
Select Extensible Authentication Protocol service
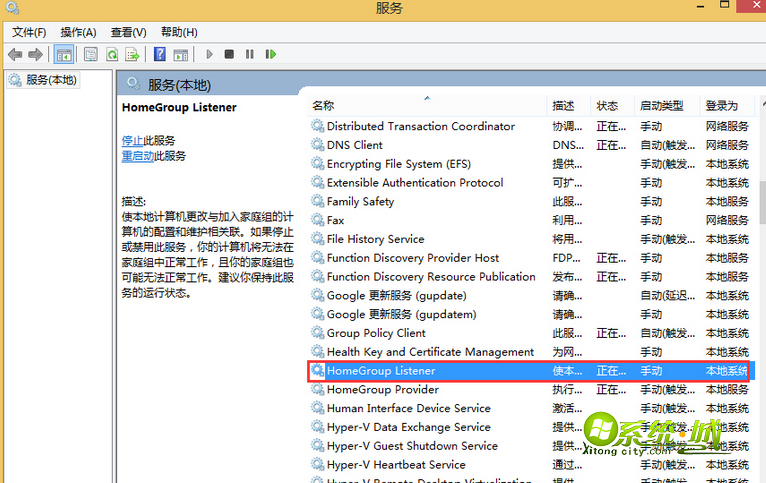pyautogui.click(x=531, y=183)
